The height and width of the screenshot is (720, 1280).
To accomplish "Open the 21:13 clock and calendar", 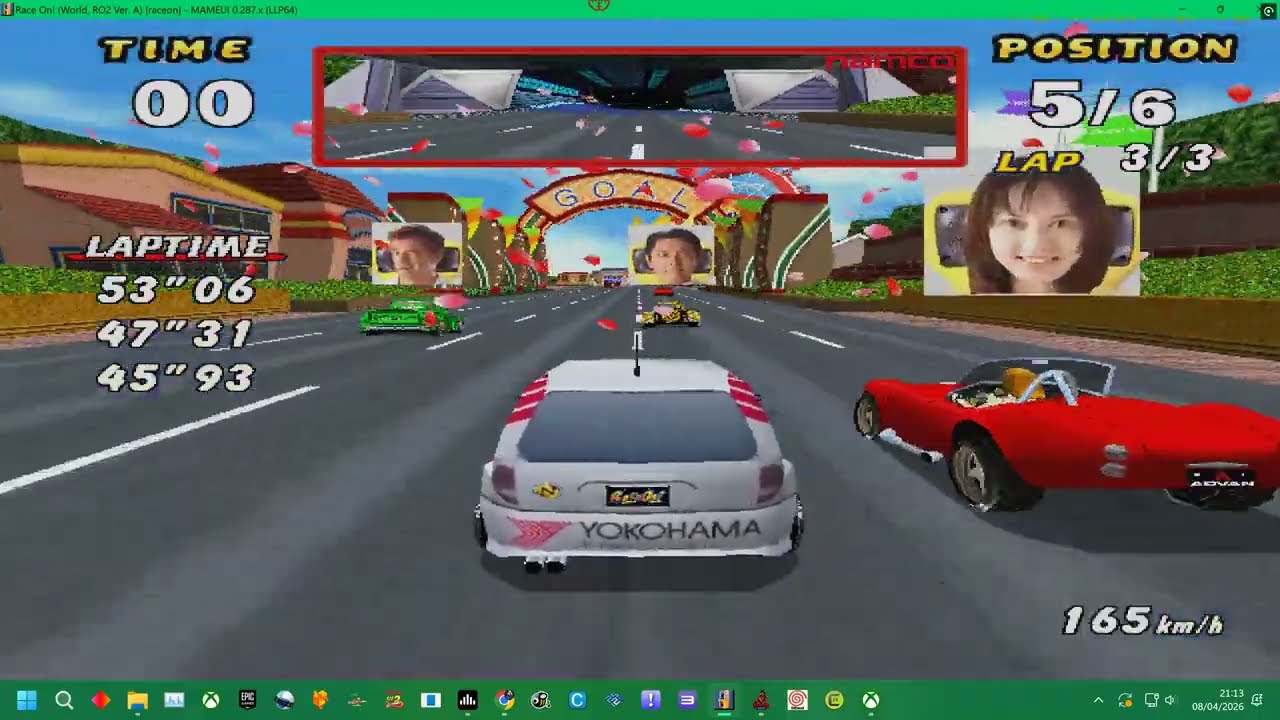I will click(1218, 700).
